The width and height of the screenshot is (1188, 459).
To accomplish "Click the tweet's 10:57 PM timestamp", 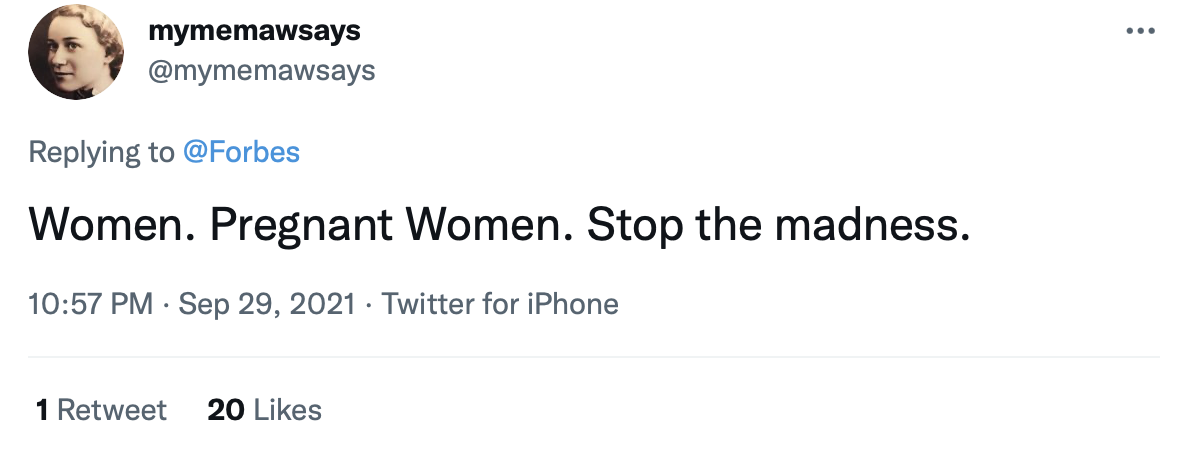I will tap(91, 303).
